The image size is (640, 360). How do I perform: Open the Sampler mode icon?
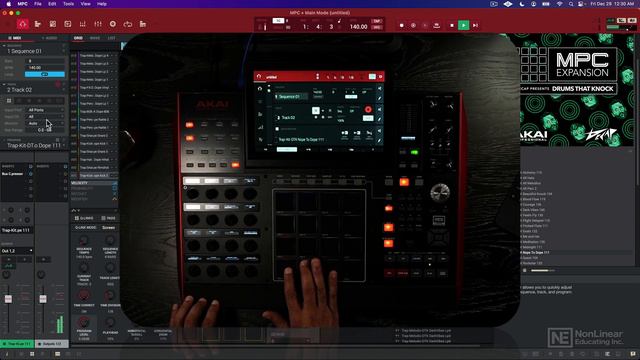[x=113, y=24]
